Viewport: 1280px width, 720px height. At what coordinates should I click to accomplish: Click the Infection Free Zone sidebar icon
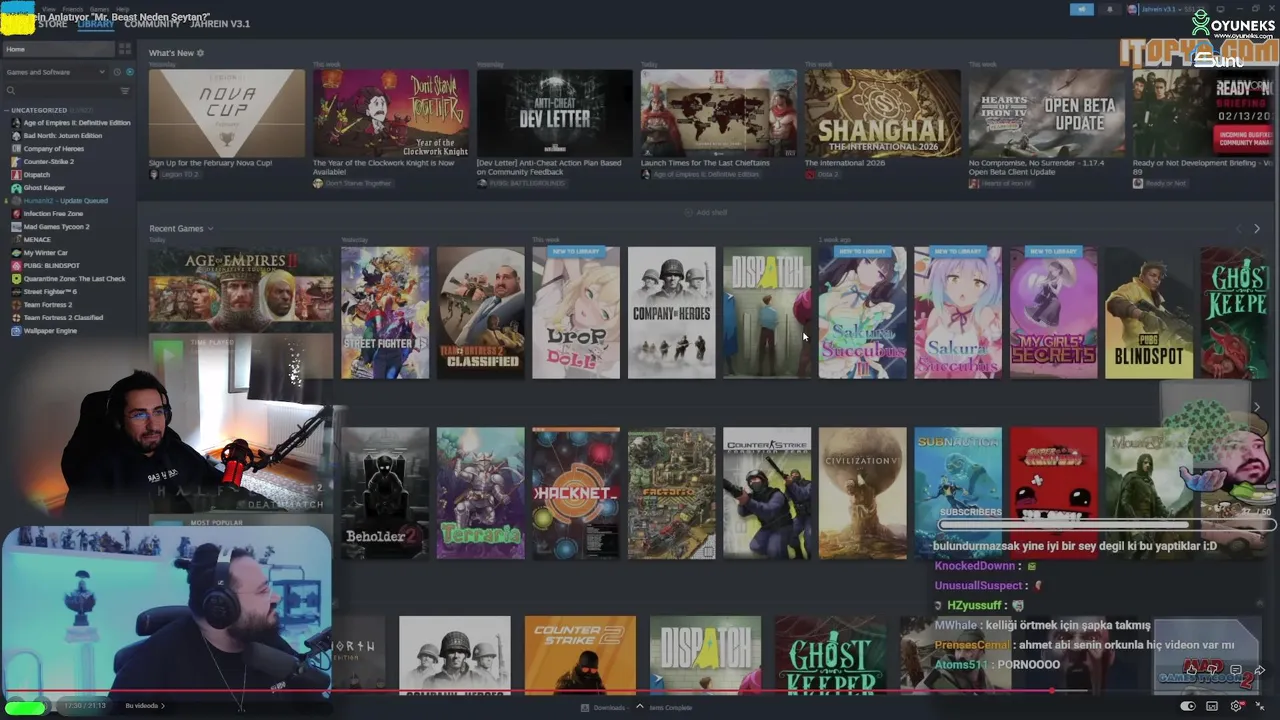(16, 214)
